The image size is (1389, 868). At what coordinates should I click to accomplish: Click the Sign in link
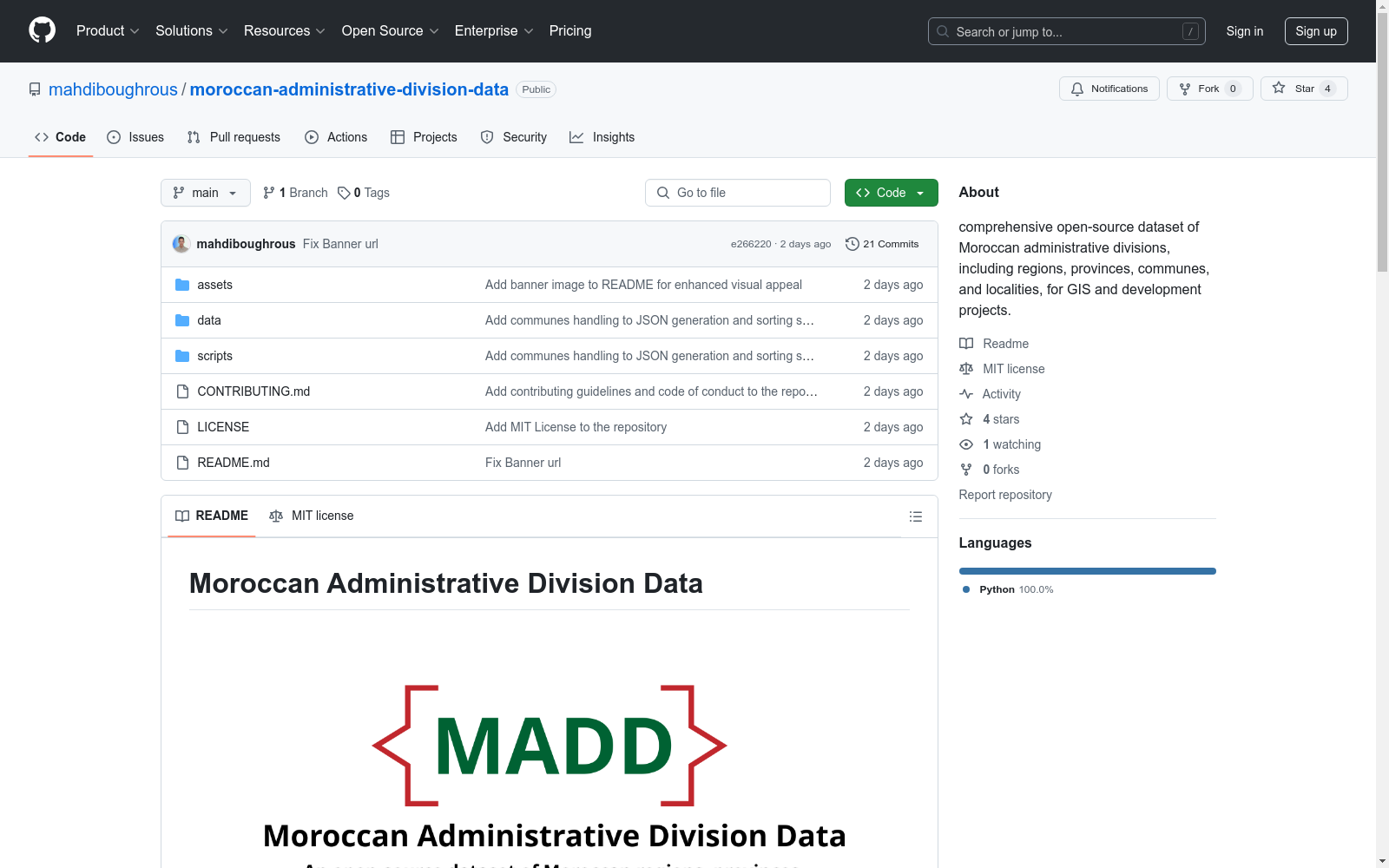1244,31
